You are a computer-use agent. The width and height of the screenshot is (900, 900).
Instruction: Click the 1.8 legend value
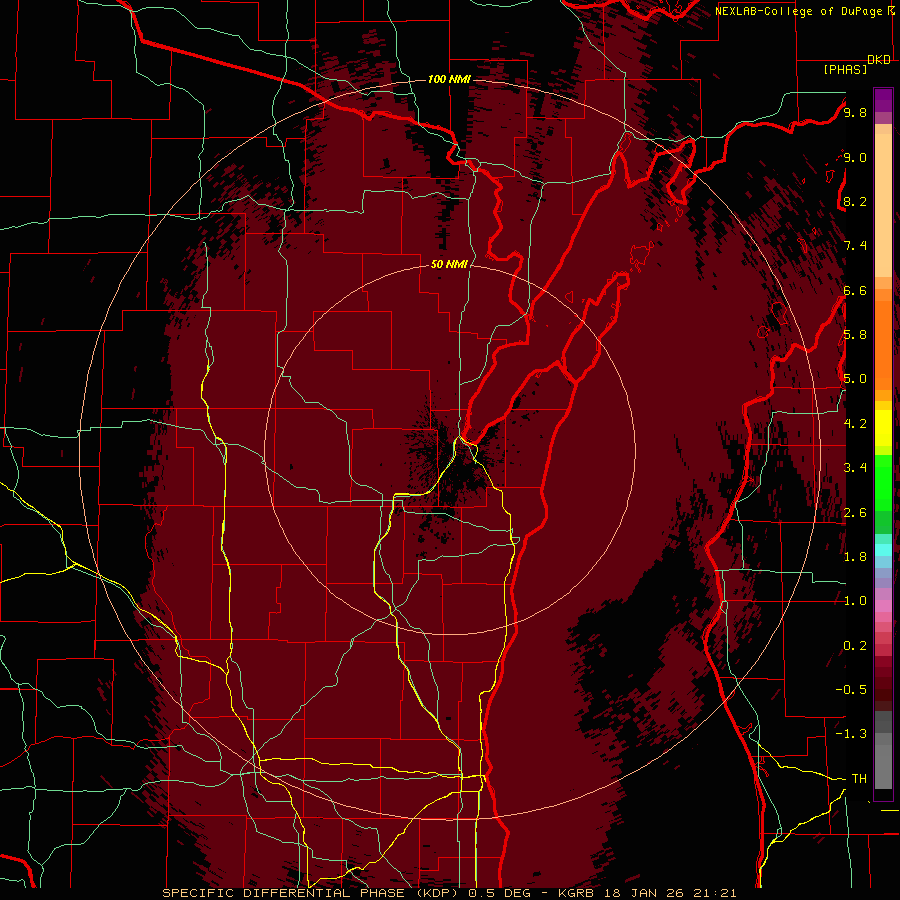pos(855,557)
